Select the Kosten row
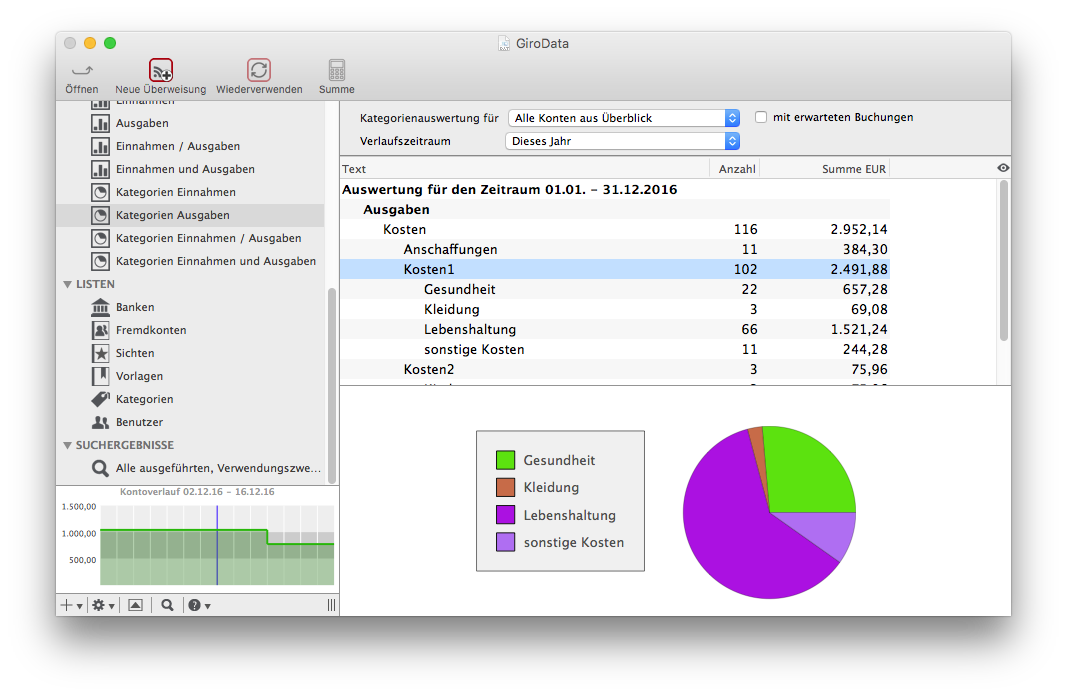Viewport: 1067px width, 696px height. [x=615, y=229]
